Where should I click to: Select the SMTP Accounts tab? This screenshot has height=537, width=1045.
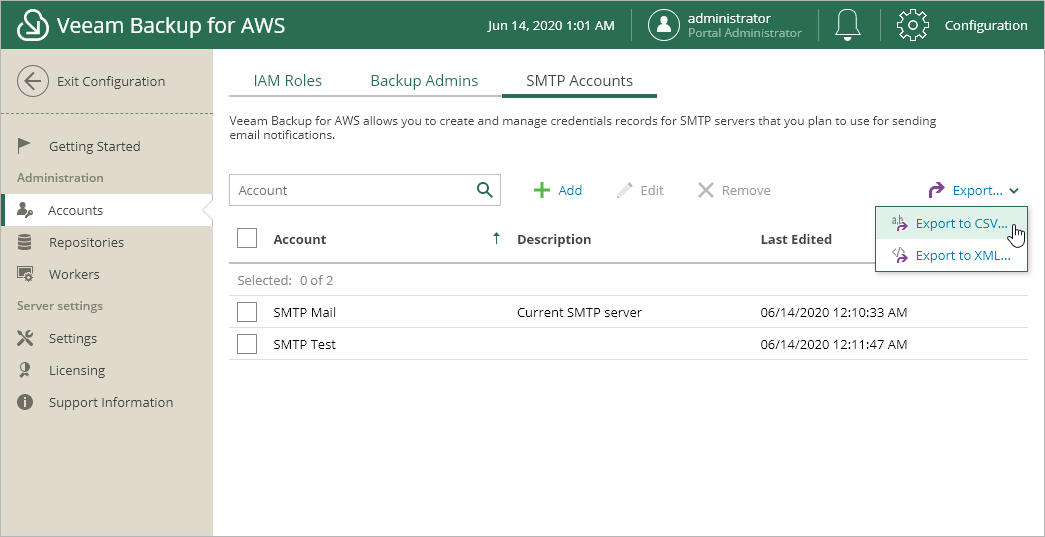point(579,81)
